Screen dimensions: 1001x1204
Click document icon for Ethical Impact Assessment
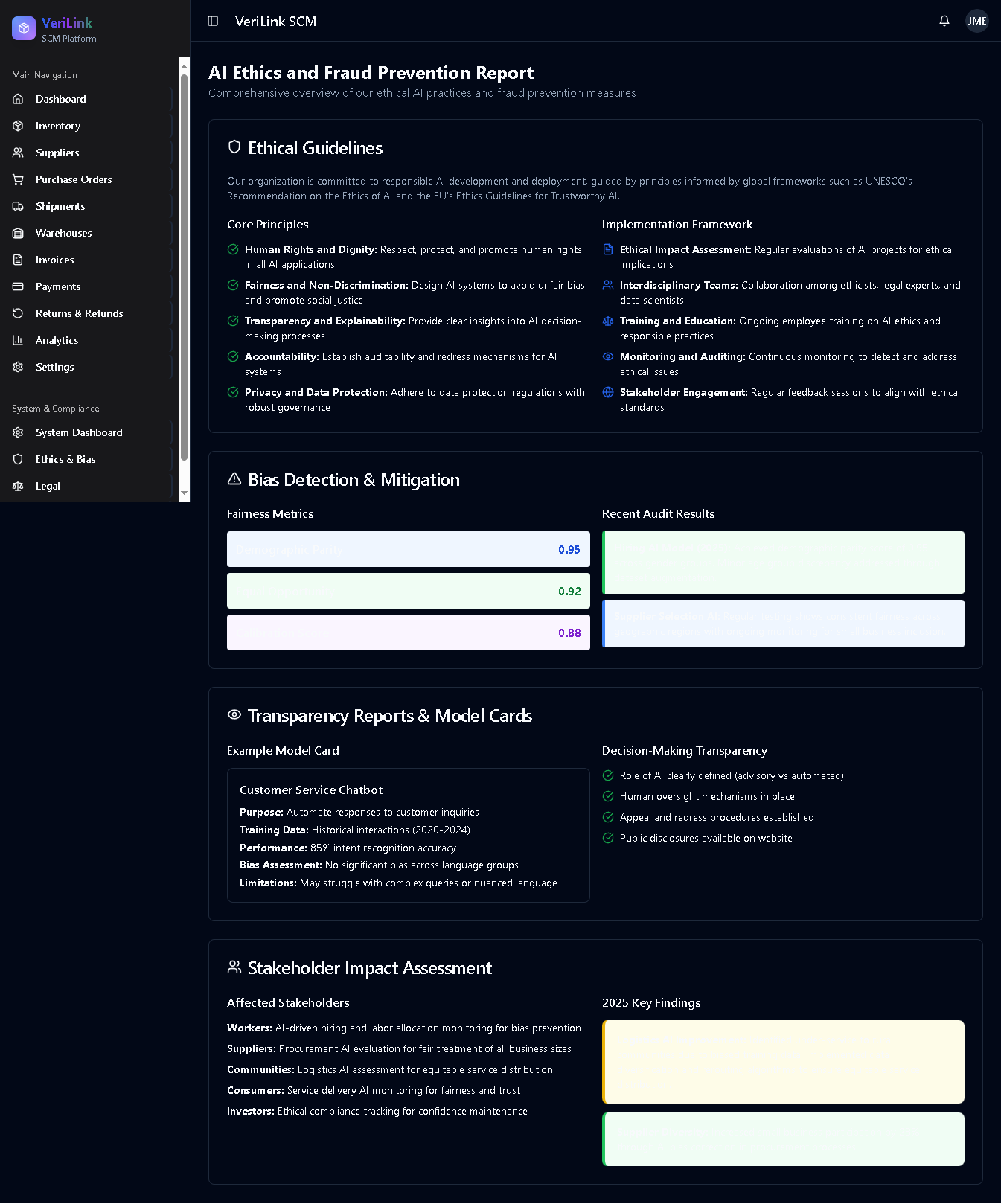pos(608,249)
